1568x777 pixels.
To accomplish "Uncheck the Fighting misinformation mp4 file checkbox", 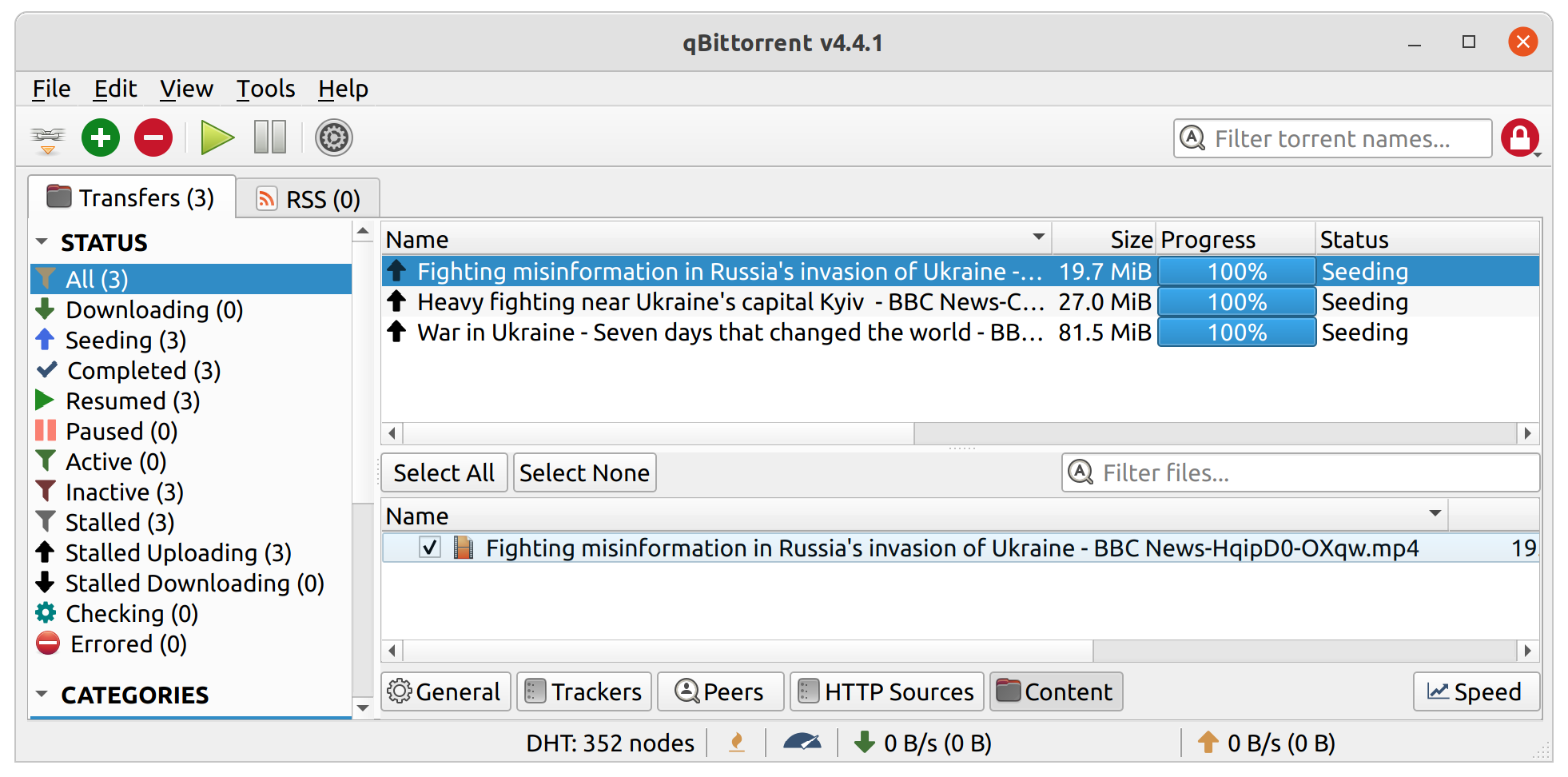I will (x=430, y=548).
